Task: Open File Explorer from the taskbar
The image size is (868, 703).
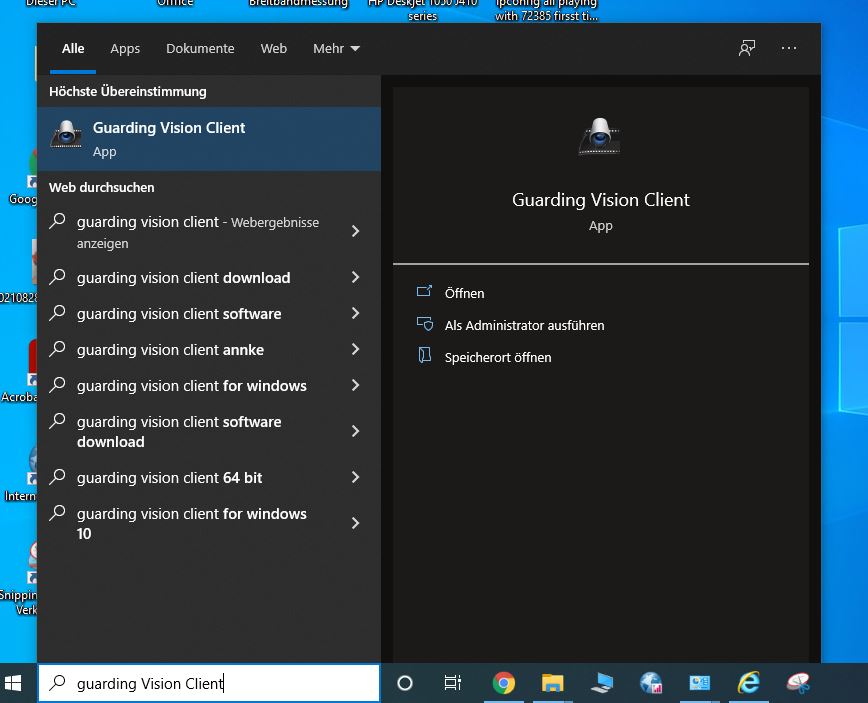Action: pos(552,683)
